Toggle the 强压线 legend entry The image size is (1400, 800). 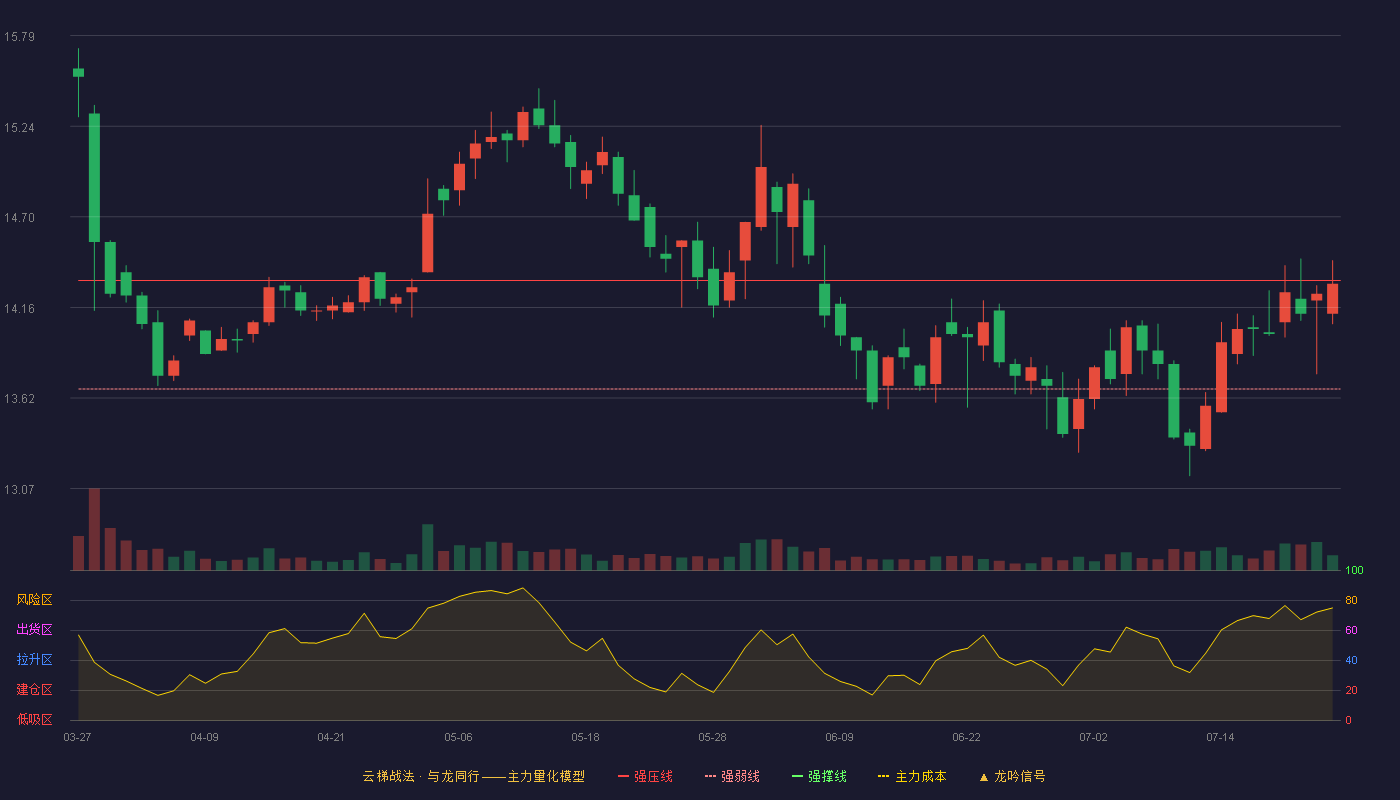pos(645,776)
